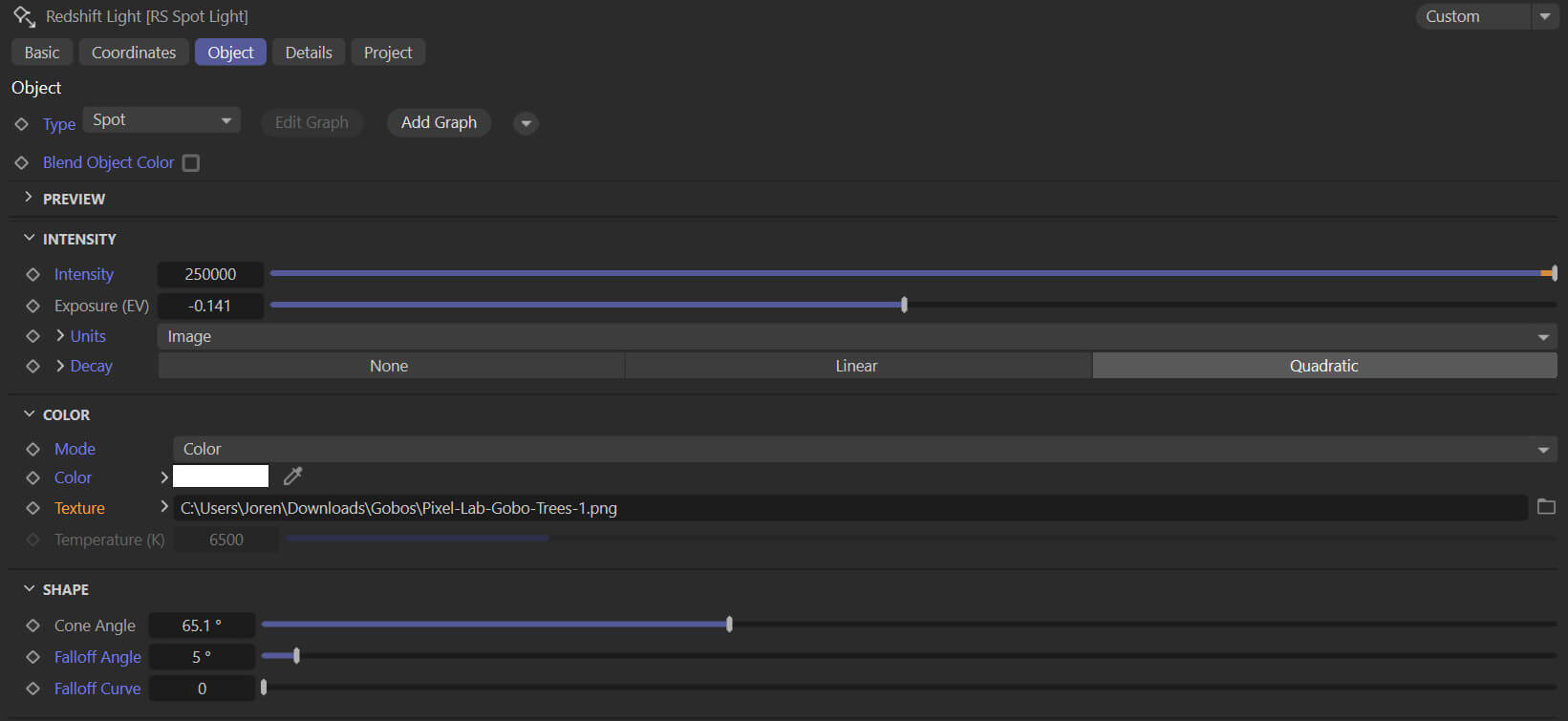This screenshot has height=721, width=1568.
Task: Open the round arrow menu beside Add Graph
Action: click(x=526, y=123)
